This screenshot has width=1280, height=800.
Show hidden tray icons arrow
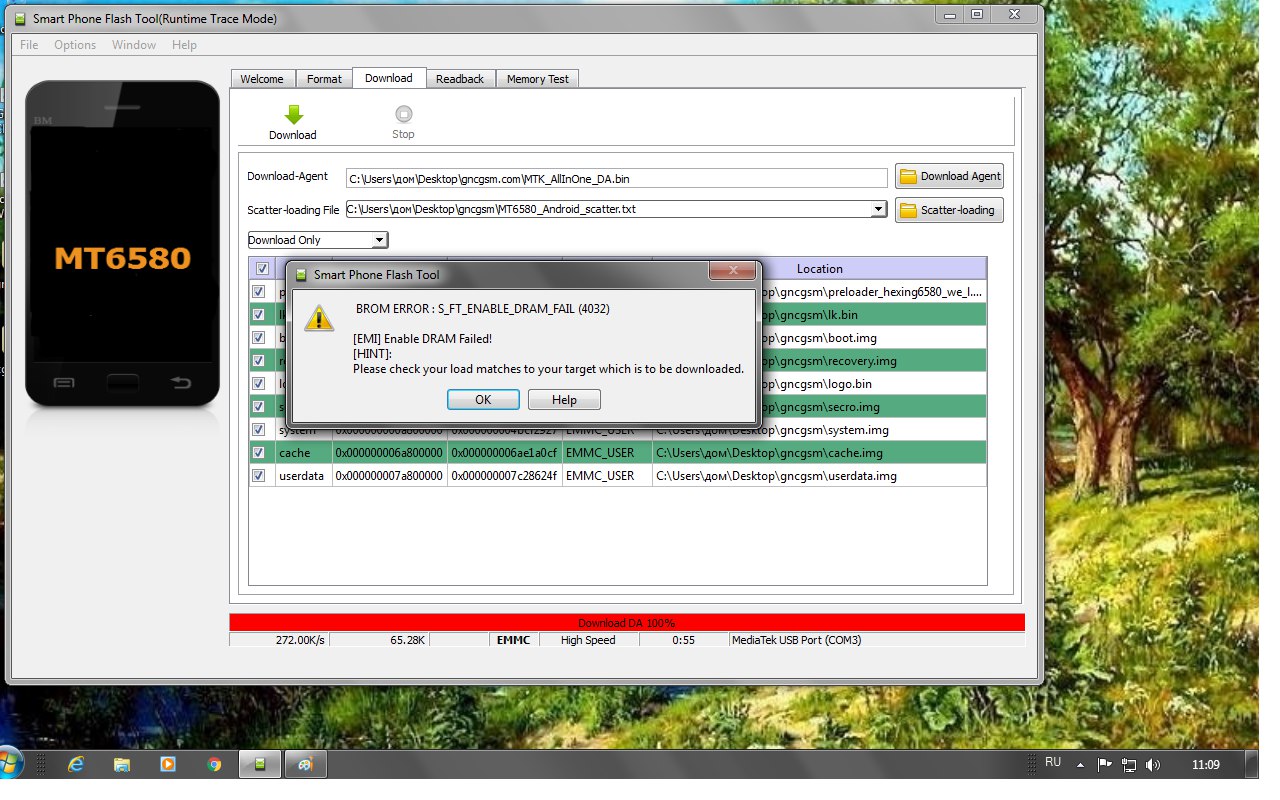pos(1080,765)
